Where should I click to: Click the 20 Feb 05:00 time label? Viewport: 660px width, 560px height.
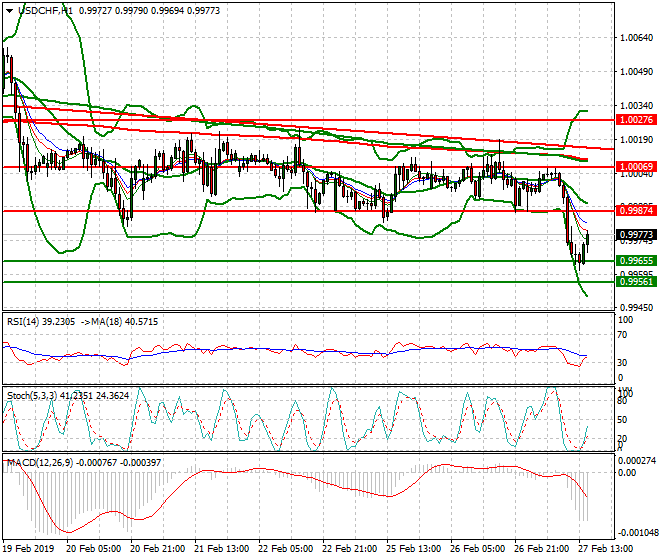[93, 549]
